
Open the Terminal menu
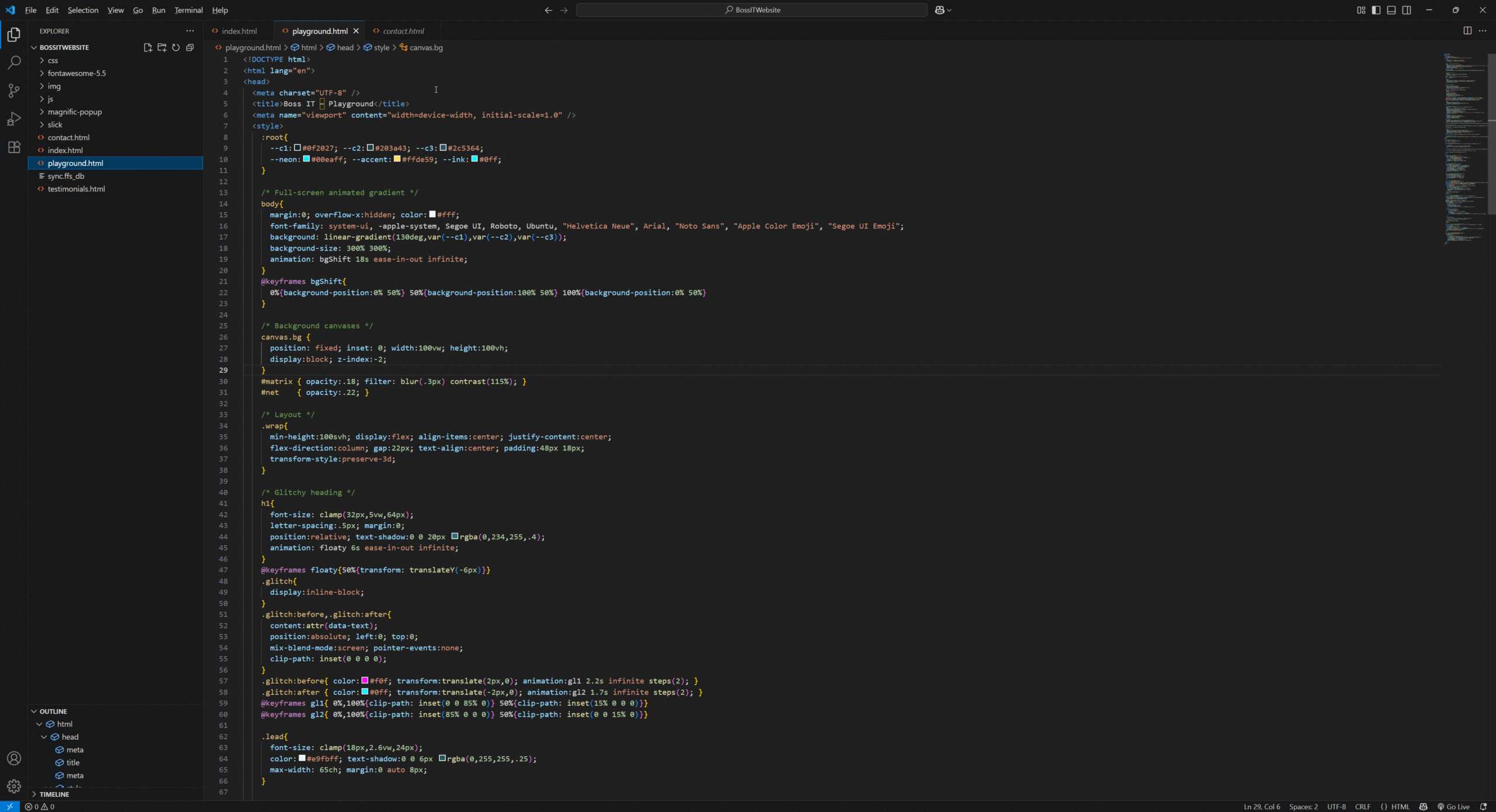(x=188, y=10)
